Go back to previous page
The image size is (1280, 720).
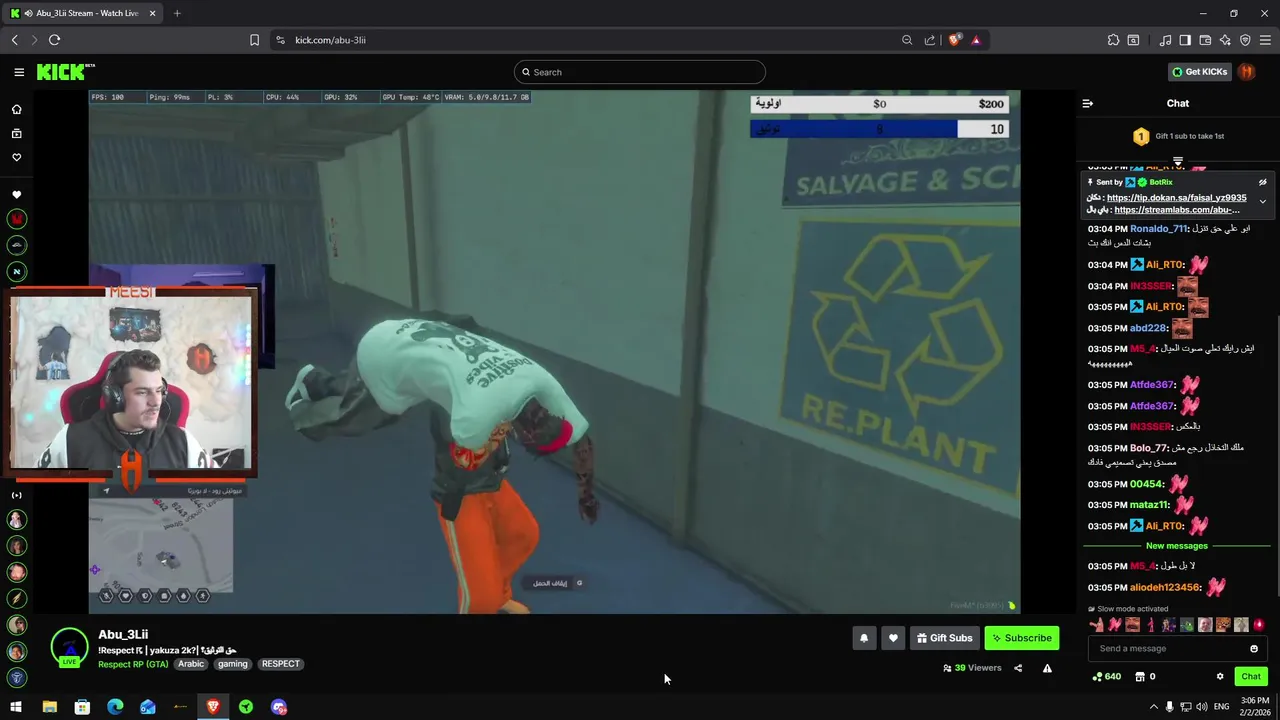(x=14, y=40)
